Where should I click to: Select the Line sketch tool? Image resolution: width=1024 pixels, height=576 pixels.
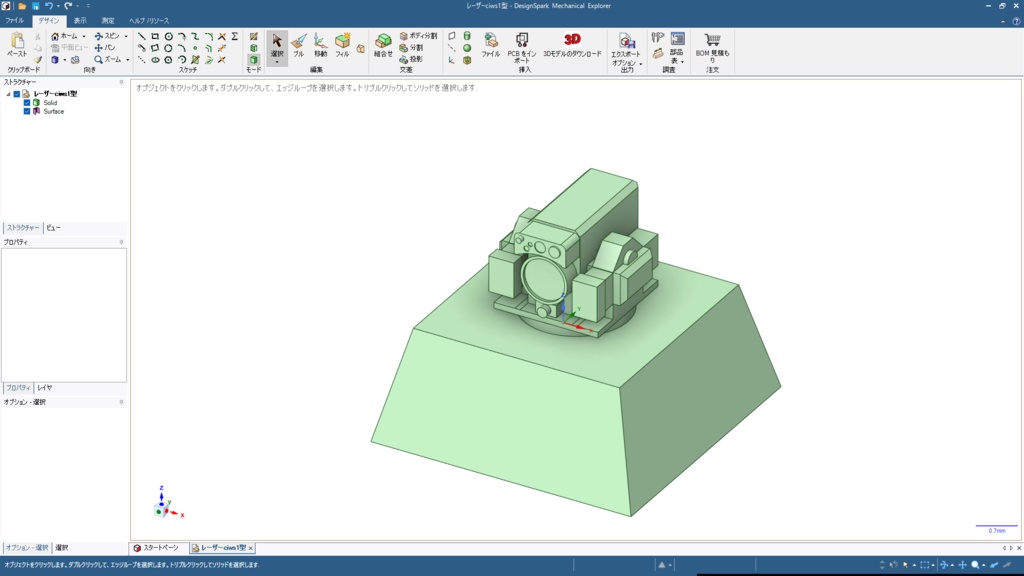[x=142, y=36]
